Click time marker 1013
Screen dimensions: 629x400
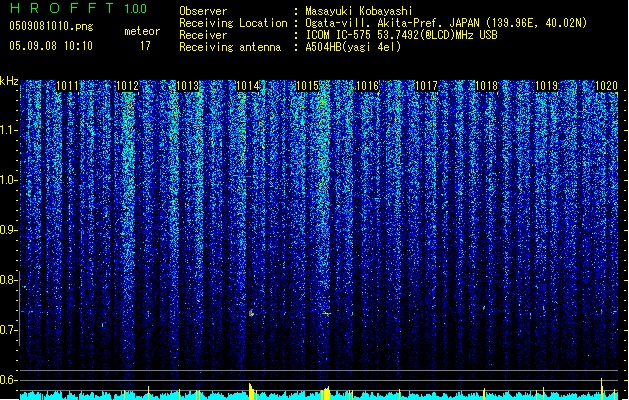coord(187,86)
